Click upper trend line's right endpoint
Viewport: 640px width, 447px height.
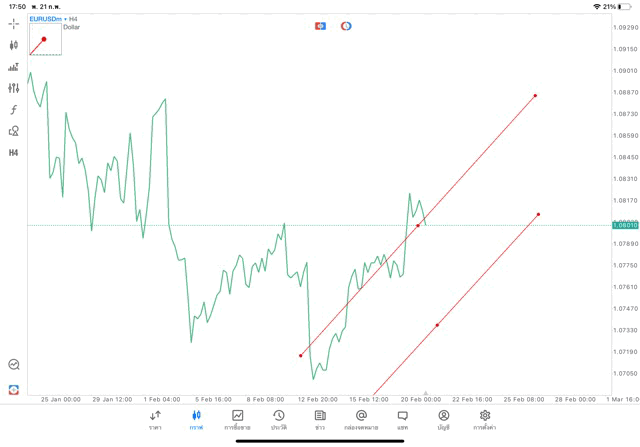[535, 96]
